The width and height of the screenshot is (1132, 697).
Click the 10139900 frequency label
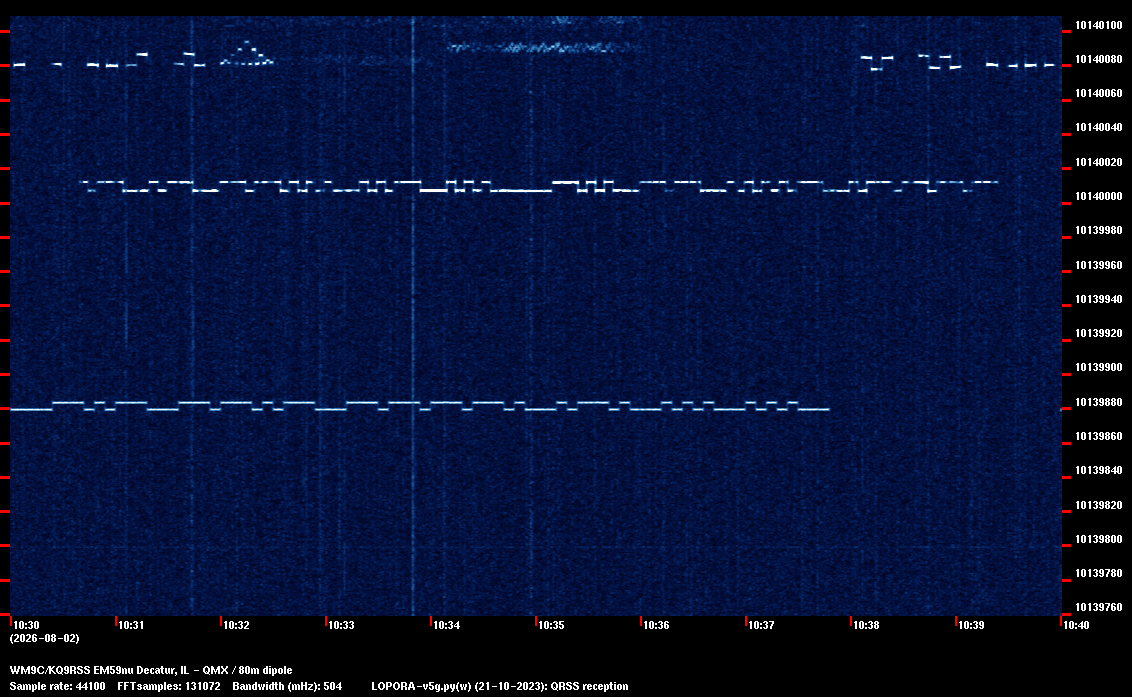point(1099,368)
